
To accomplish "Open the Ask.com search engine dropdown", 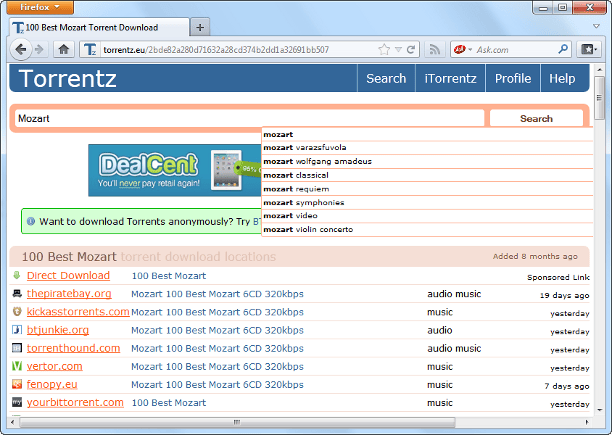I will click(x=463, y=50).
